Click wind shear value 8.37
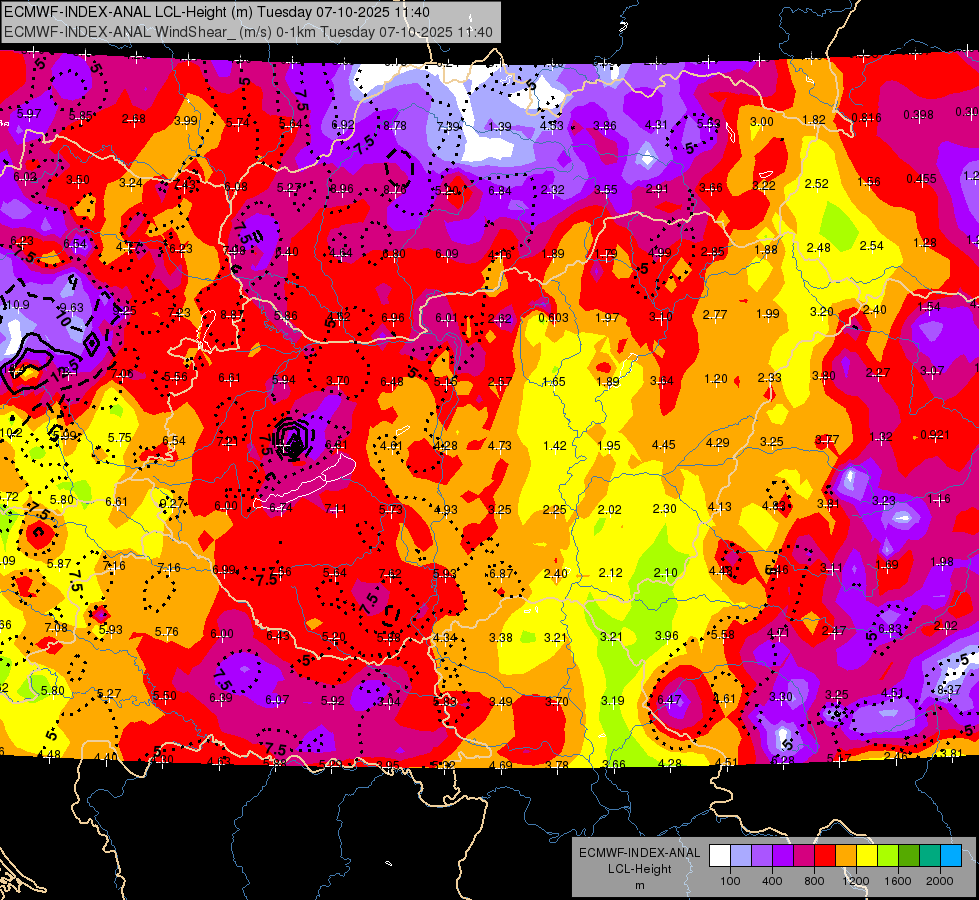The height and width of the screenshot is (900, 979). pos(949,690)
